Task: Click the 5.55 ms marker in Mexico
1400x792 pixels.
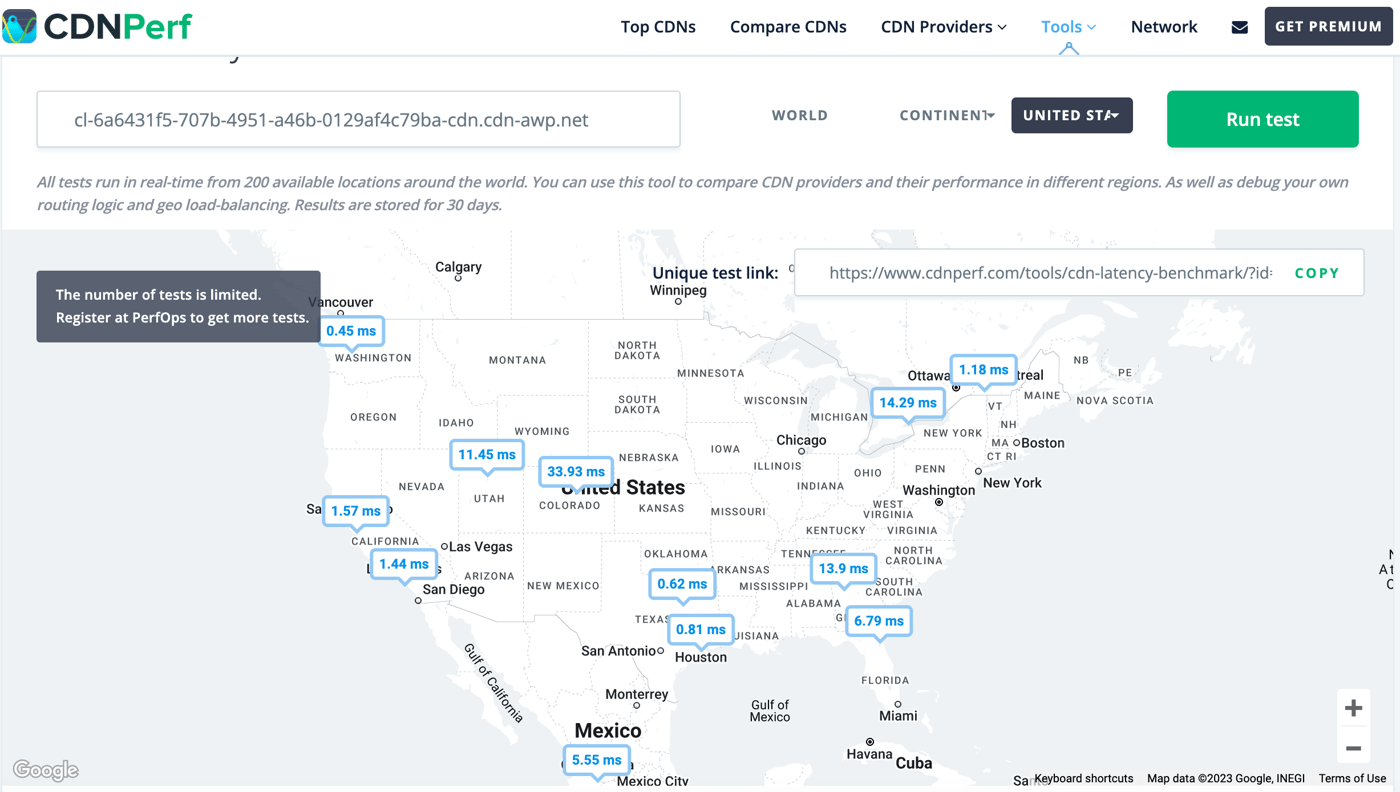Action: [597, 760]
